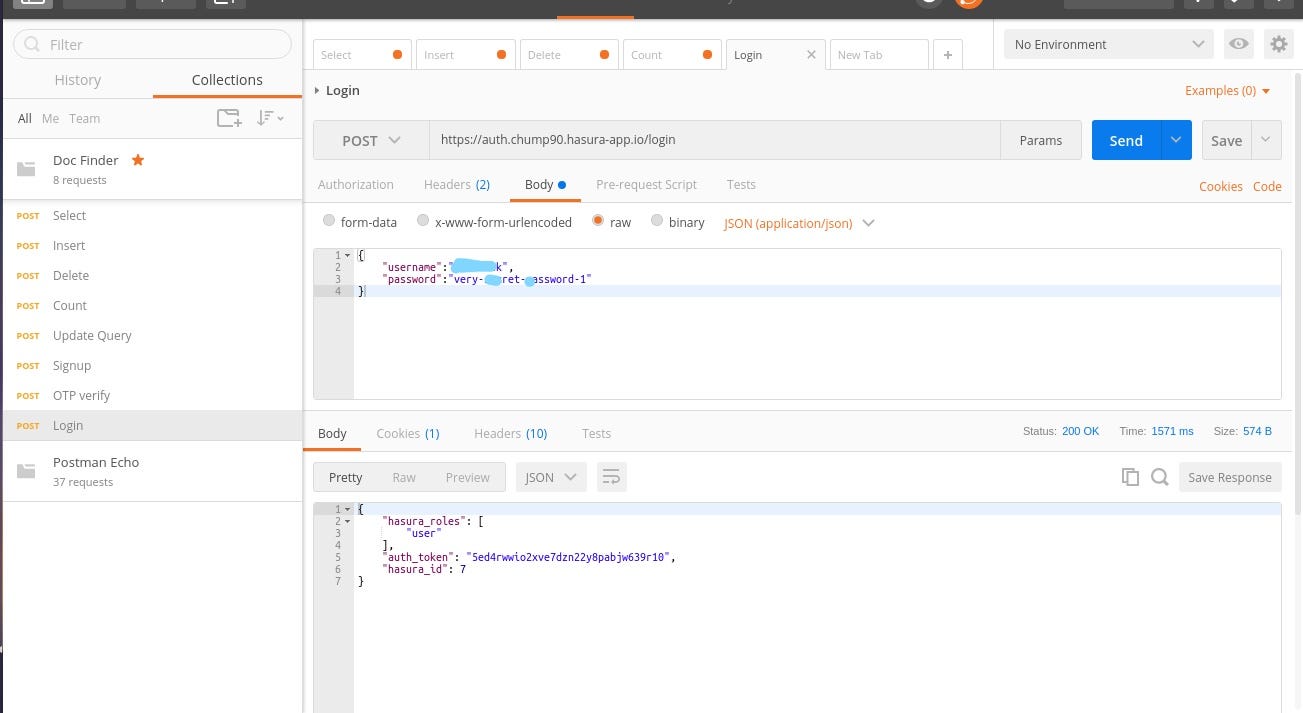Open the Cookies link

(1221, 186)
